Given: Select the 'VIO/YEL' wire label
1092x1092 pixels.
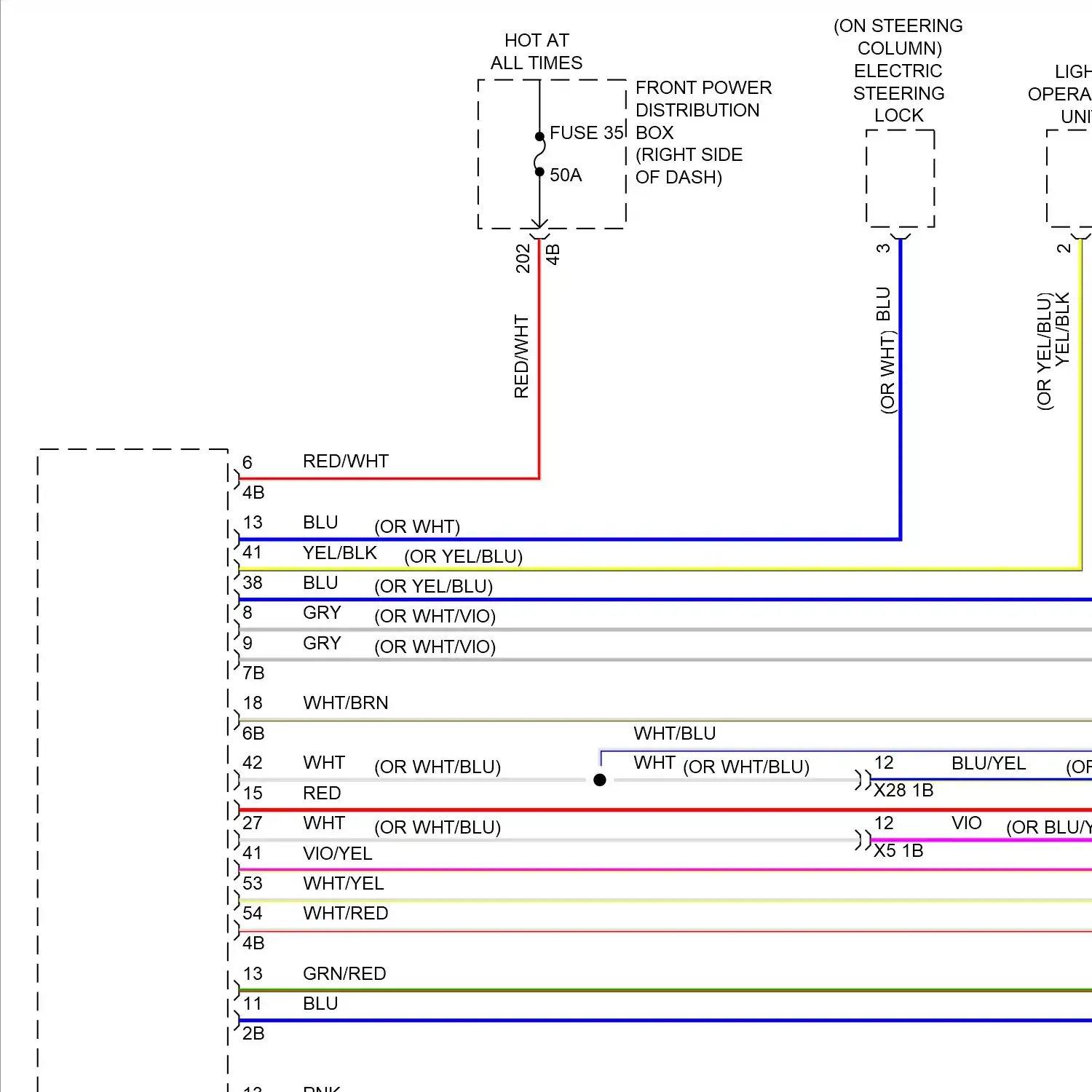Looking at the screenshot, I should pyautogui.click(x=337, y=853).
